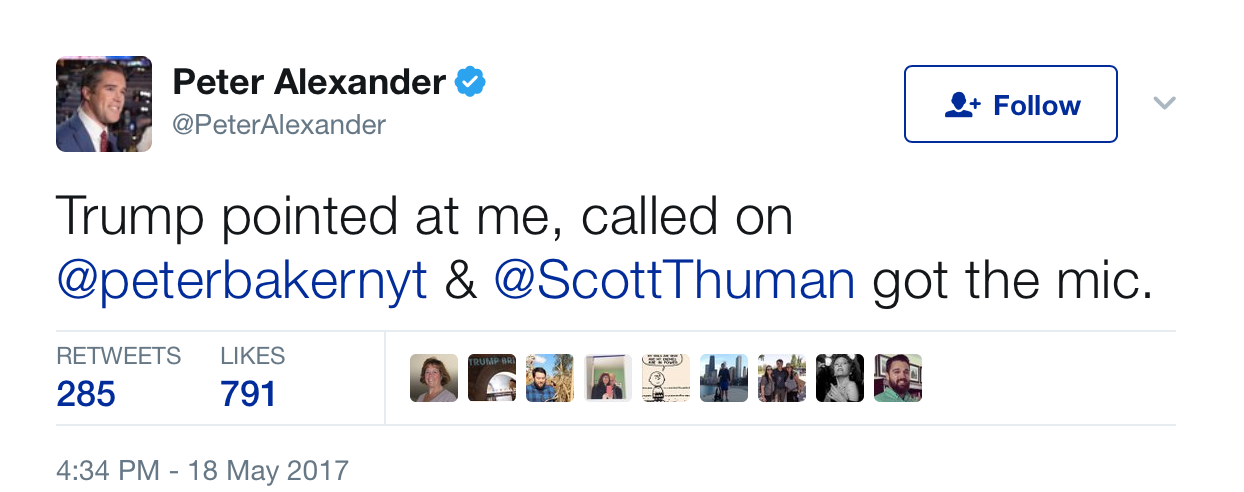The width and height of the screenshot is (1244, 492).
Task: Open the tweet options chevron menu
Action: [x=1164, y=103]
